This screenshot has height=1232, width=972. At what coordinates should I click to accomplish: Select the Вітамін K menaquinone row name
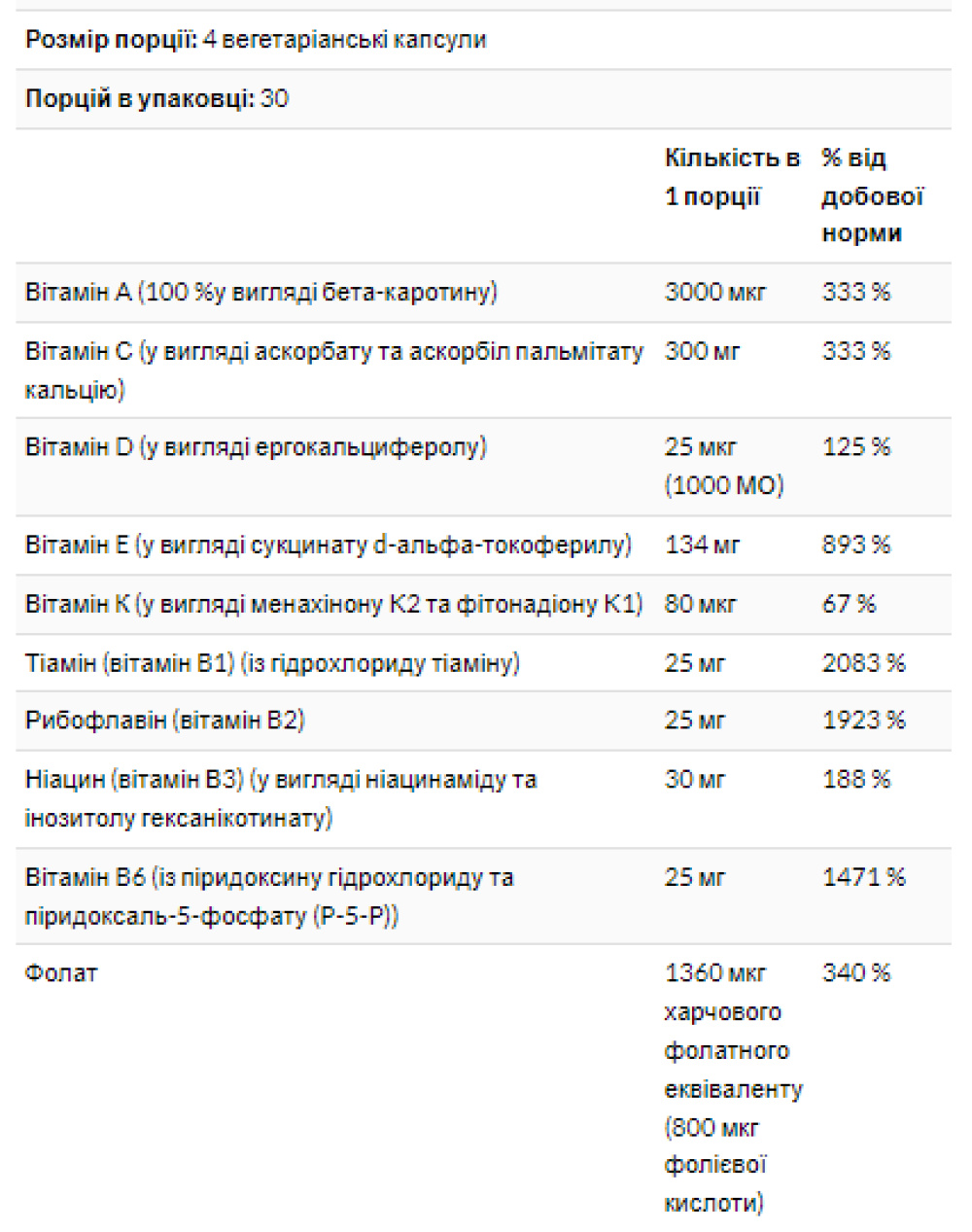tap(333, 605)
